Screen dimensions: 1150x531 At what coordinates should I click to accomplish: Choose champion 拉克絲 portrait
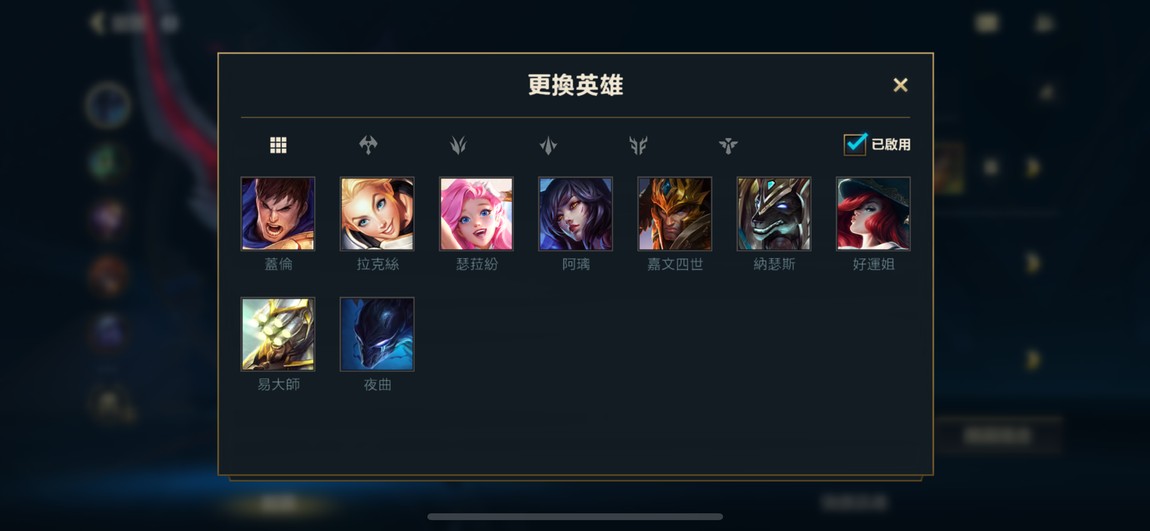(377, 213)
